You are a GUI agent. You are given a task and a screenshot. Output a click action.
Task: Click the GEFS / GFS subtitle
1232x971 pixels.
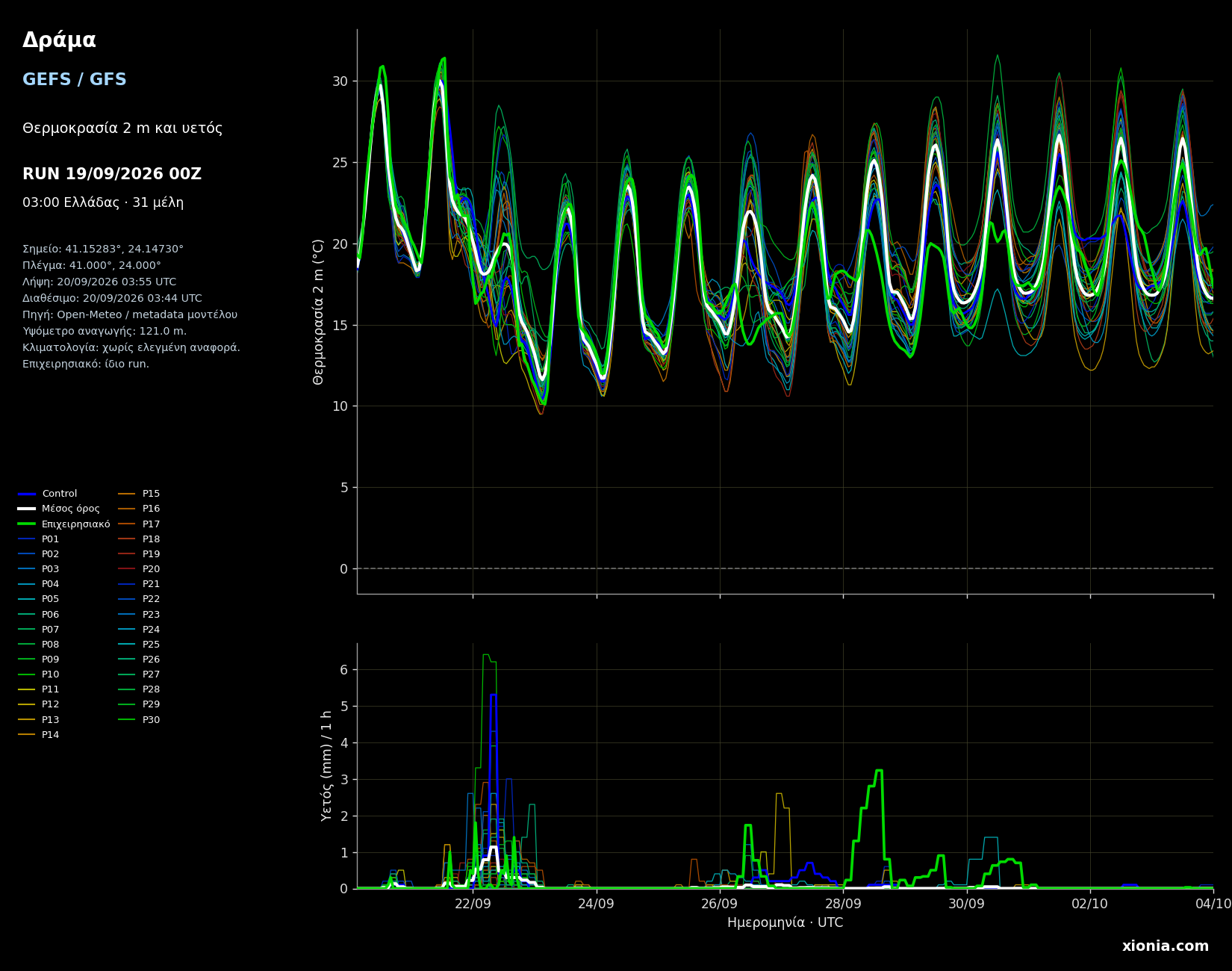pos(75,80)
